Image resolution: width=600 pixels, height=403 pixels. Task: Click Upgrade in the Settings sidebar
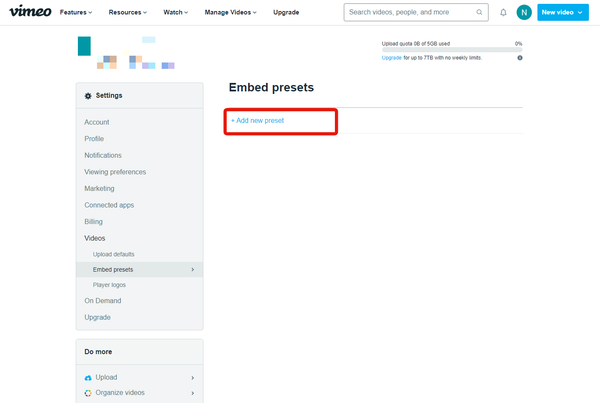pyautogui.click(x=98, y=317)
